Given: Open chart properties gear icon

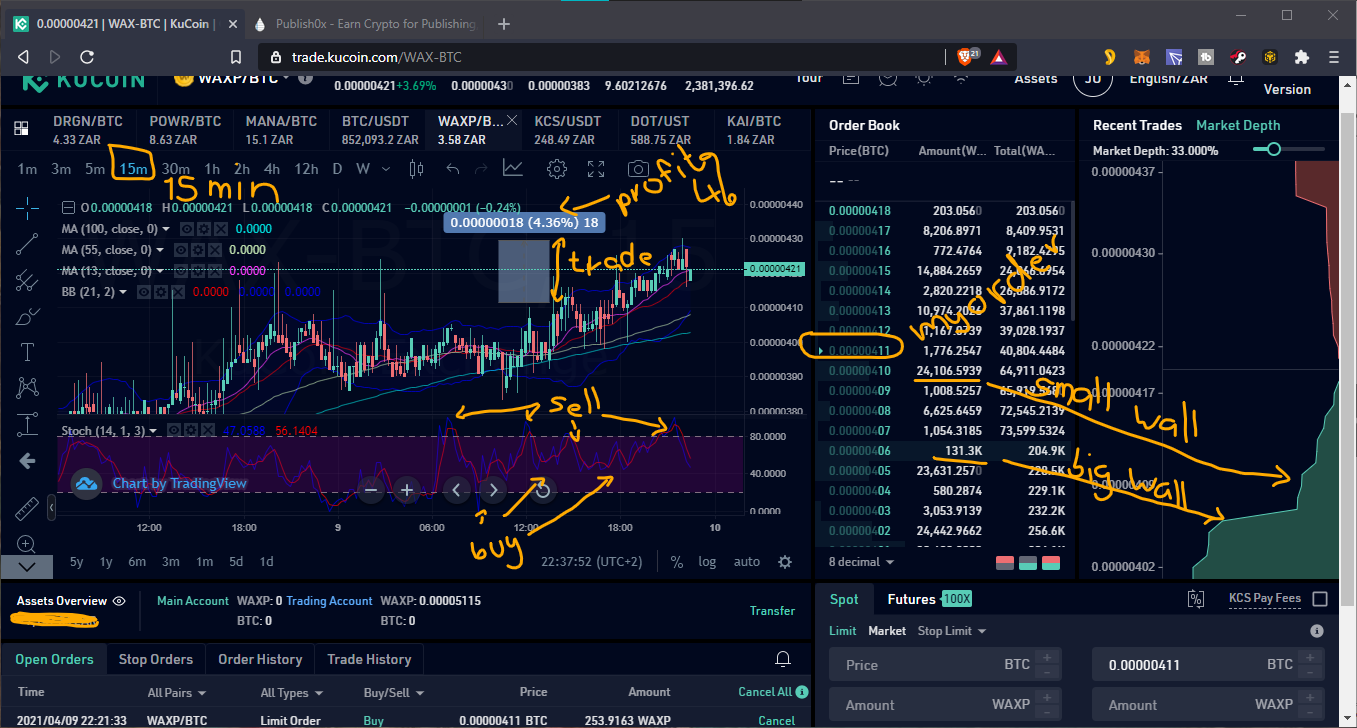Looking at the screenshot, I should pos(557,169).
